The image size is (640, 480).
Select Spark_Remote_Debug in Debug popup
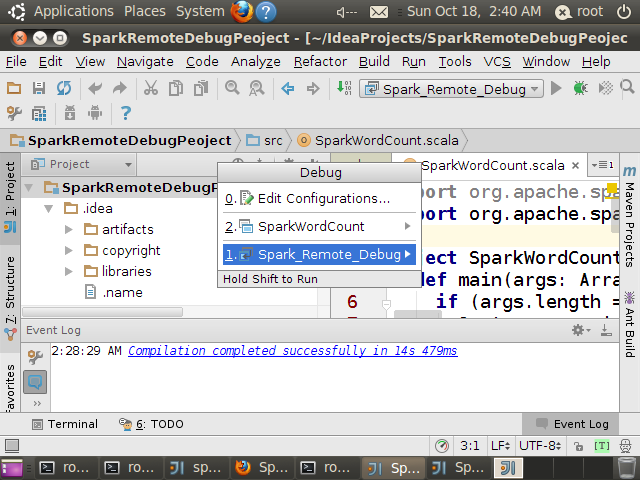coord(319,255)
